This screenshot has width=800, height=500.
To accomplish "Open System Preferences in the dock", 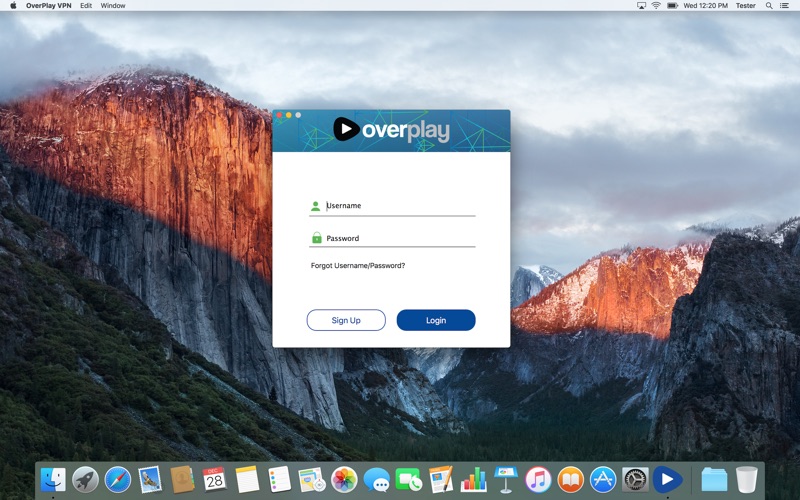I will pos(635,480).
